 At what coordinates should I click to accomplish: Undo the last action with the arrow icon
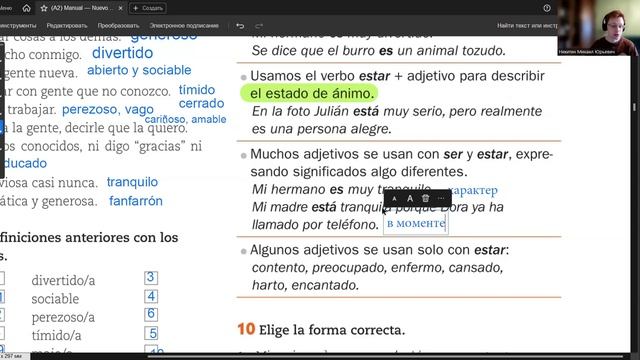(x=240, y=26)
